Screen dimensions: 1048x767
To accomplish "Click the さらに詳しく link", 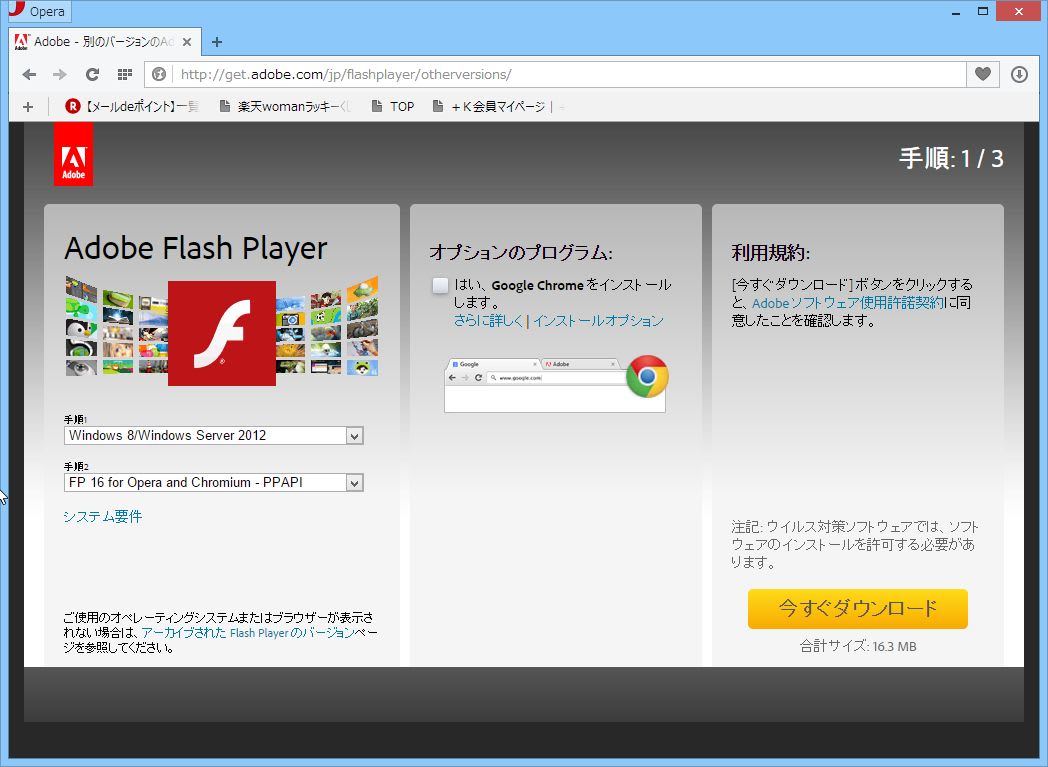I will click(489, 321).
